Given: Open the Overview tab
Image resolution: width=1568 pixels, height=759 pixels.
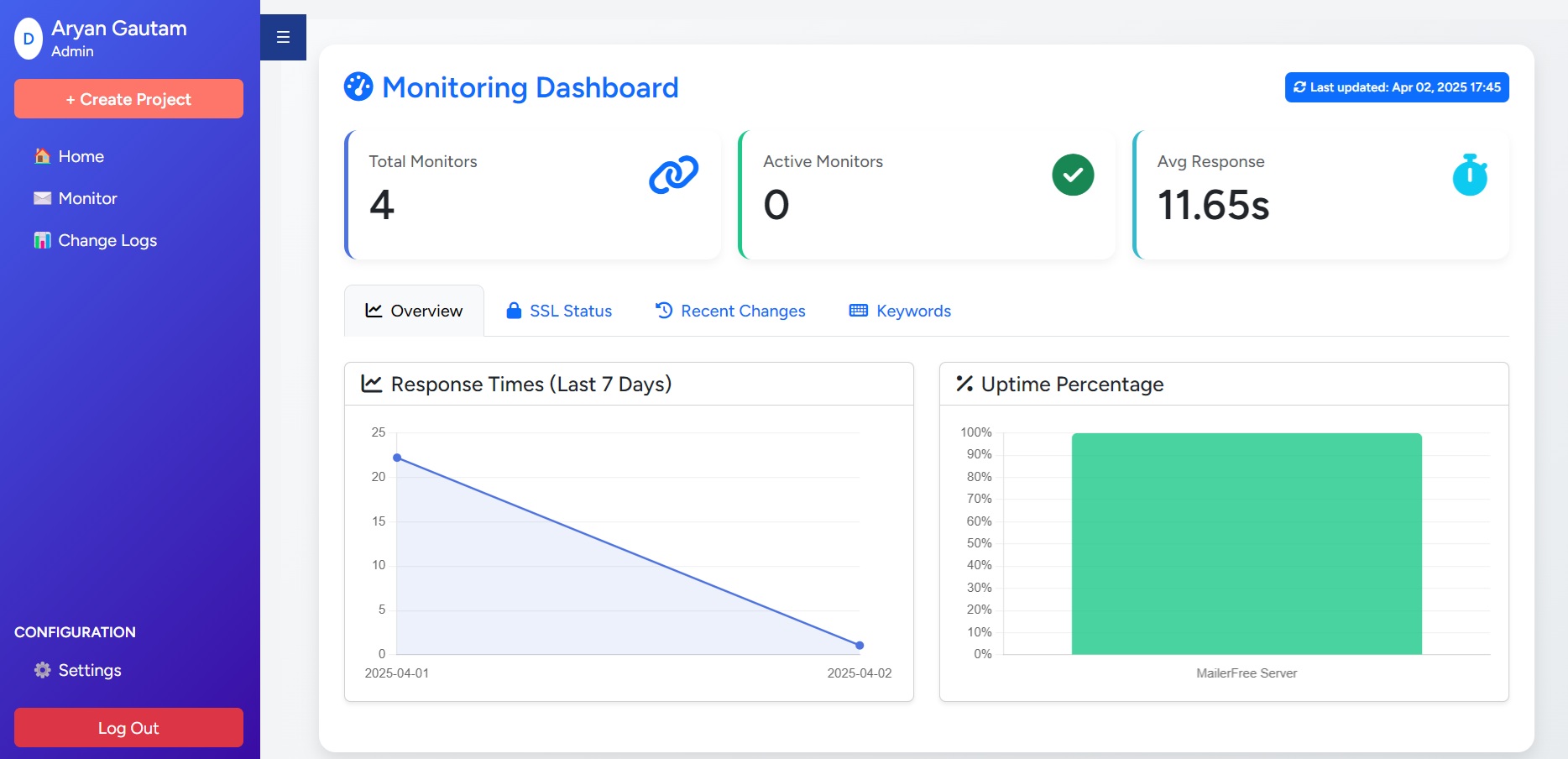Looking at the screenshot, I should 414,311.
